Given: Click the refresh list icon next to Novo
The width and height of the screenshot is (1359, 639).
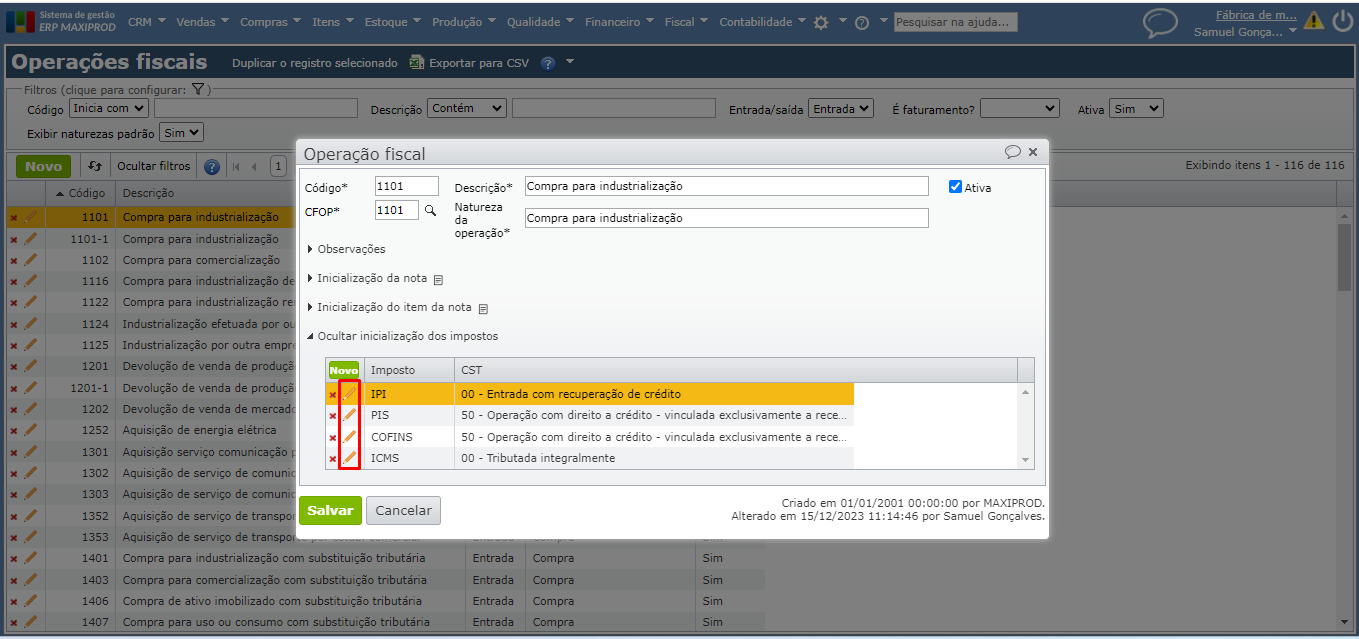Looking at the screenshot, I should click(x=95, y=166).
